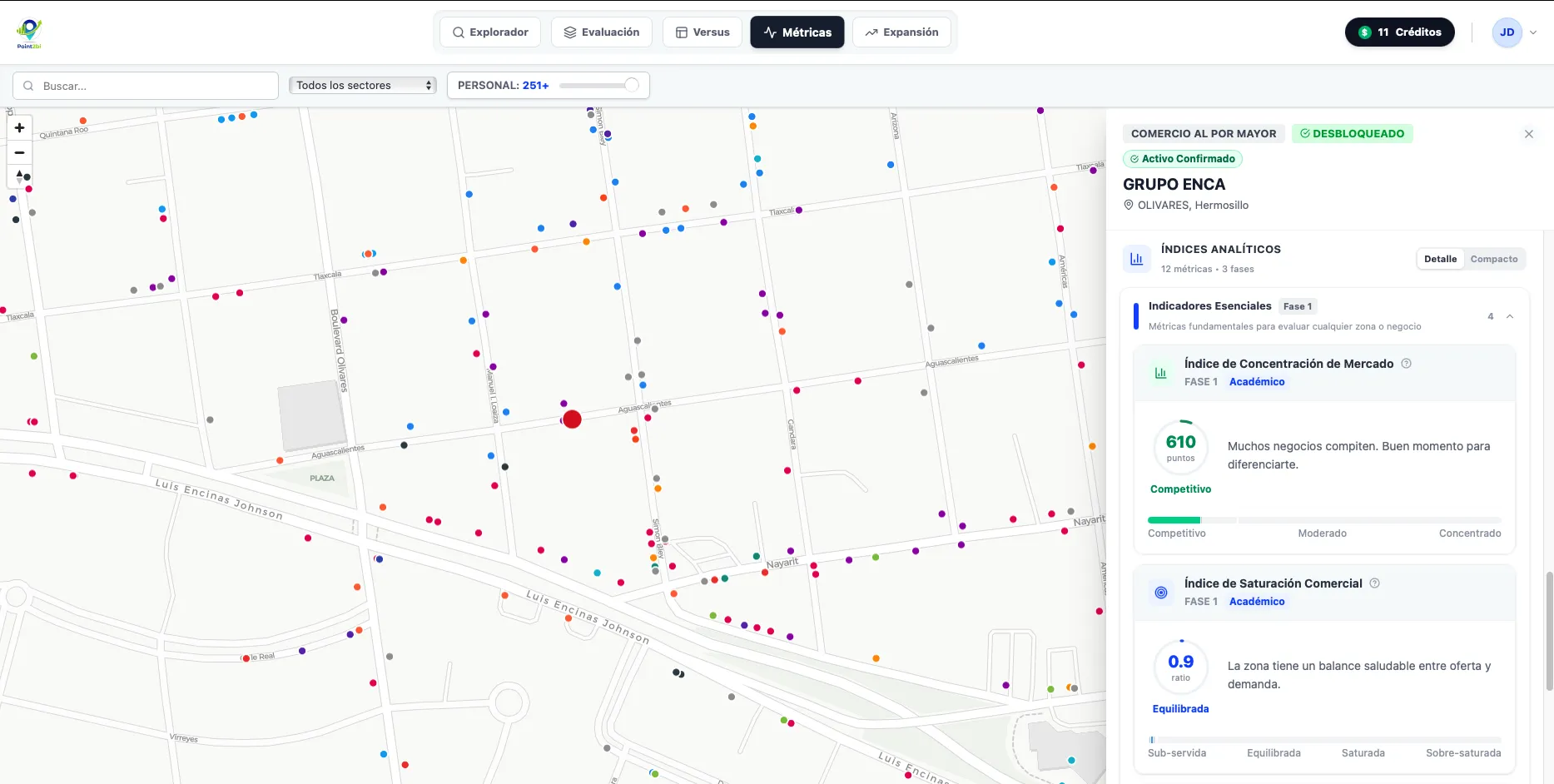
Task: Open the Todos los sectores dropdown
Action: coord(363,86)
